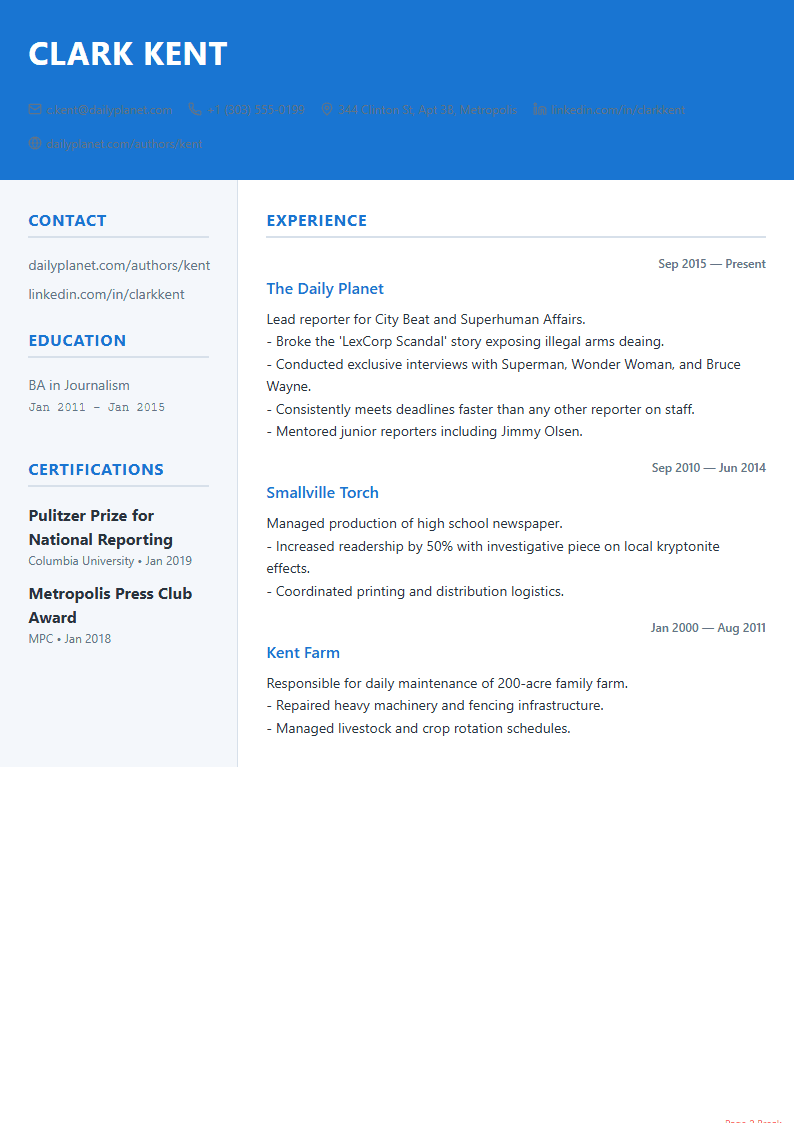794x1123 pixels.
Task: Click the LinkedIn icon in header
Action: pos(540,109)
